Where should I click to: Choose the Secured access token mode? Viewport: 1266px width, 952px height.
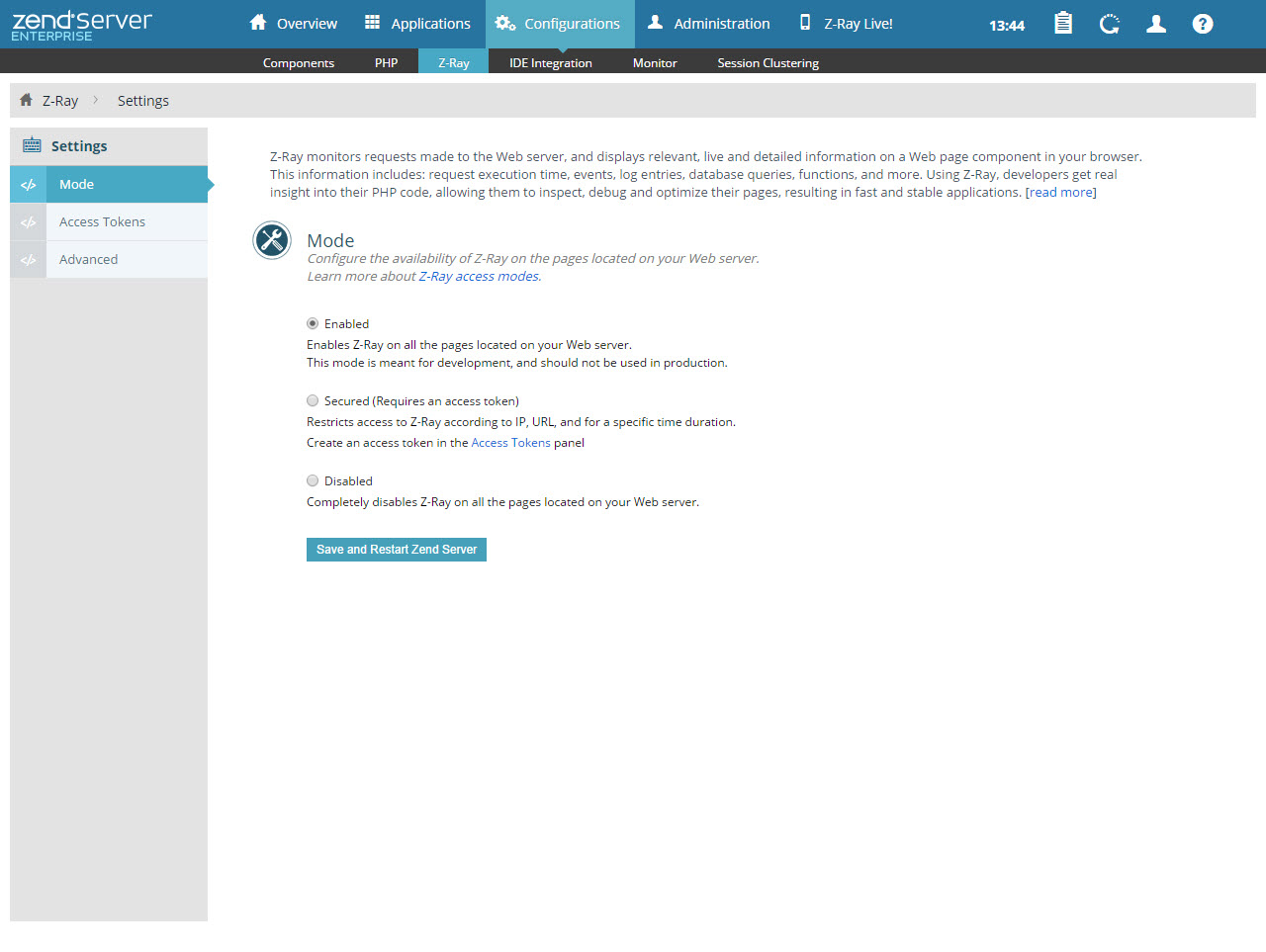point(313,400)
